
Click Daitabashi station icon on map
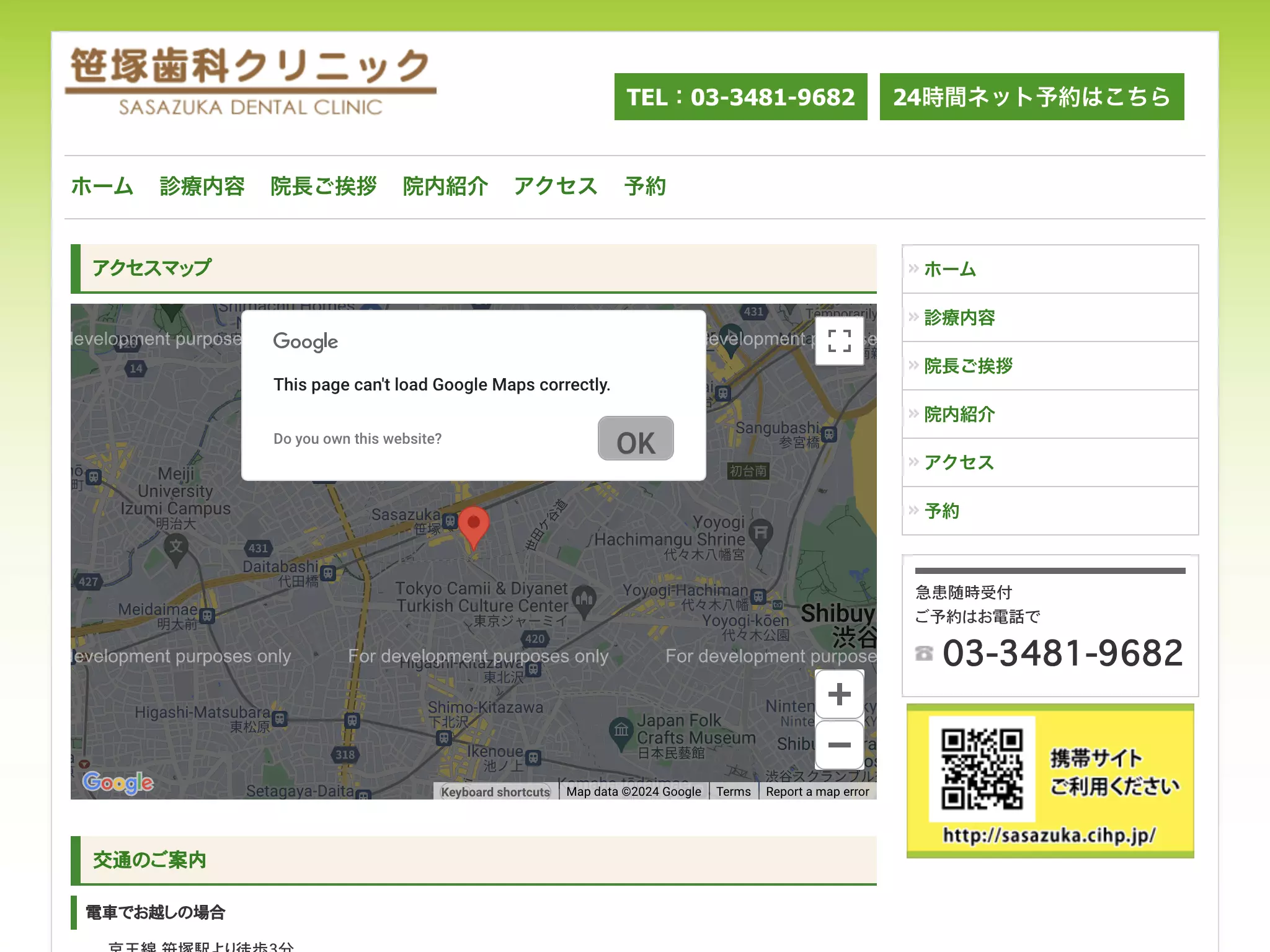click(329, 573)
